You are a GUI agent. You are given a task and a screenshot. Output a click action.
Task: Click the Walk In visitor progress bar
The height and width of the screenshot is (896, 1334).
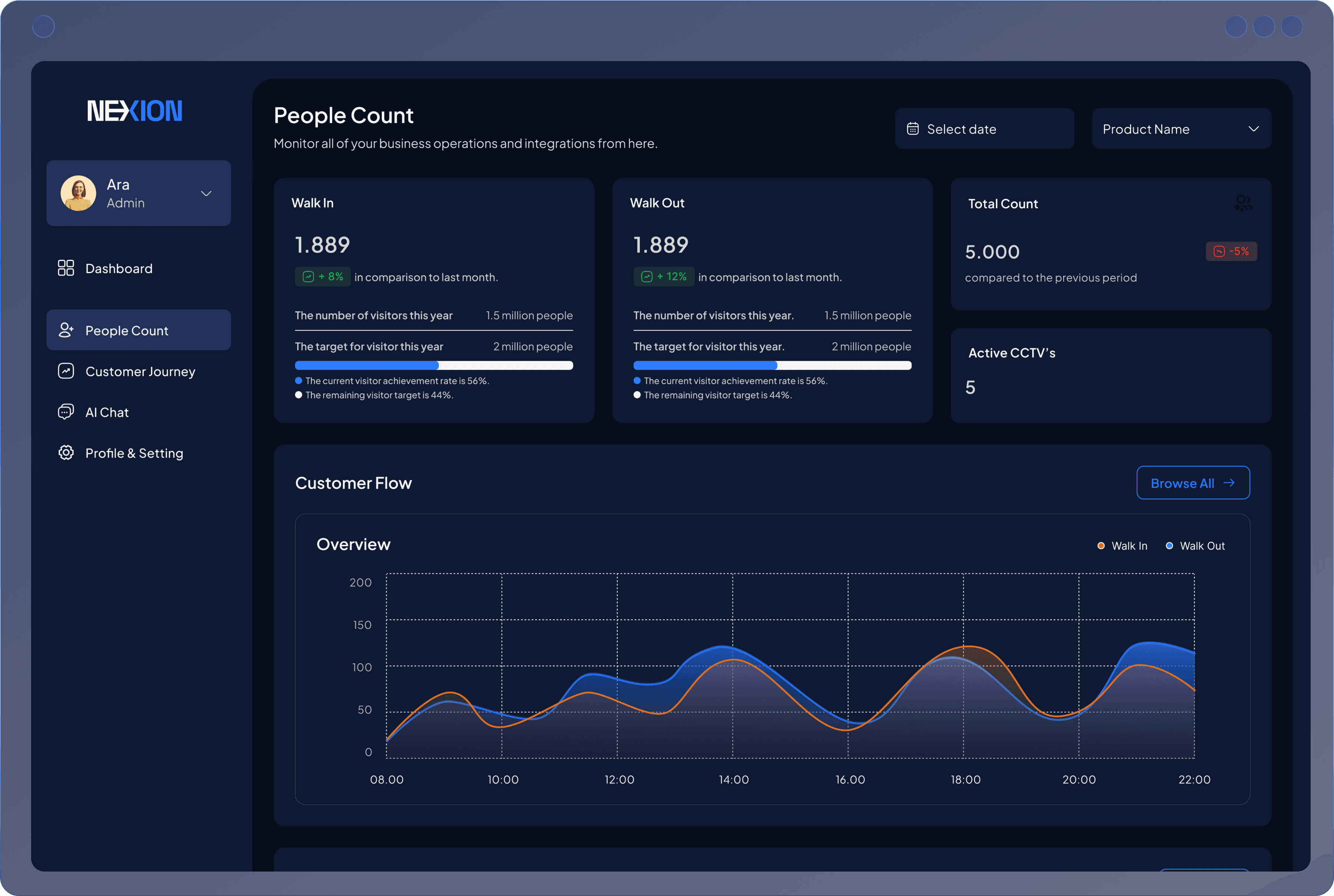click(434, 365)
